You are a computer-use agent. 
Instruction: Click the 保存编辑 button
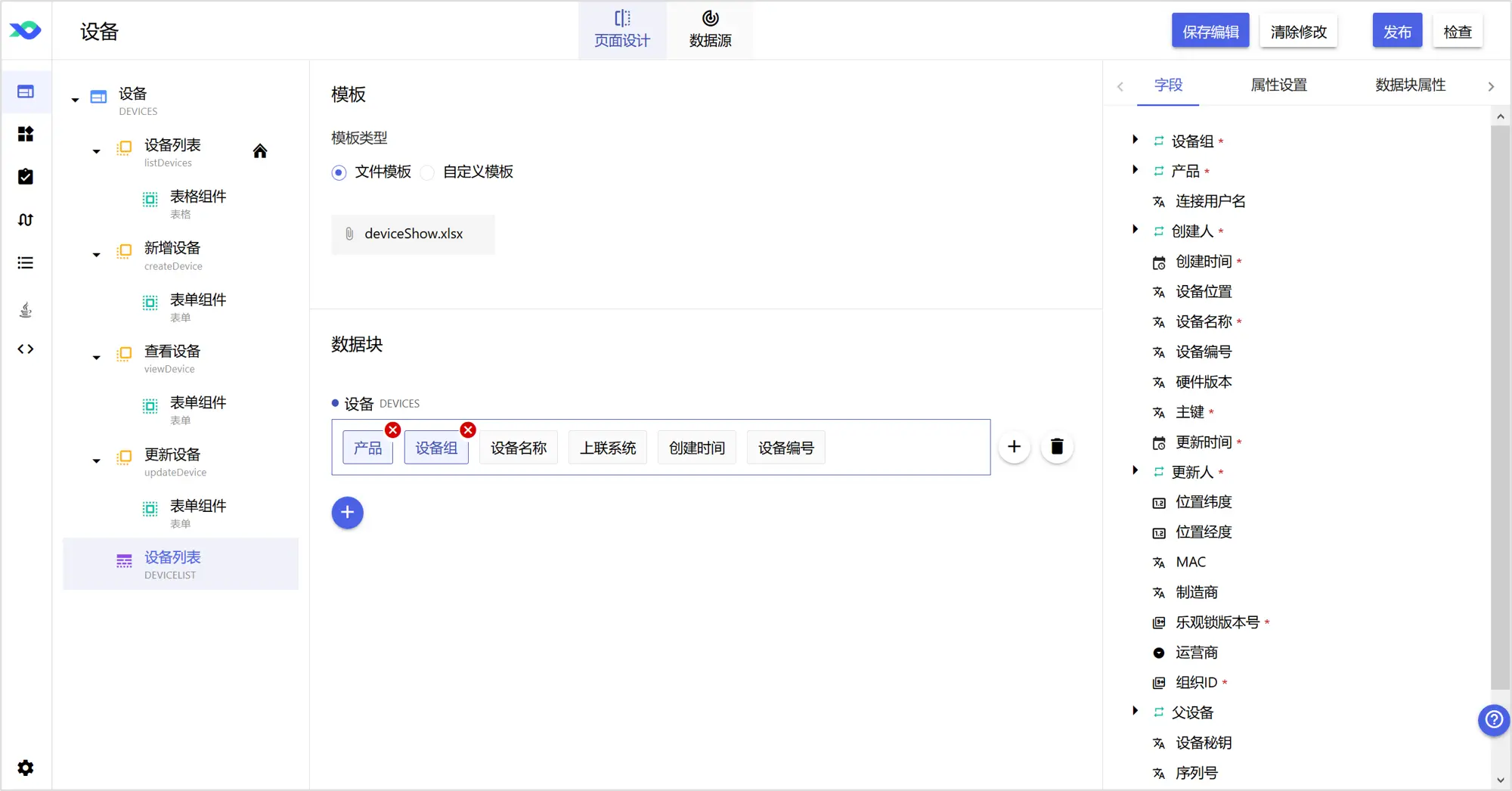[1210, 31]
